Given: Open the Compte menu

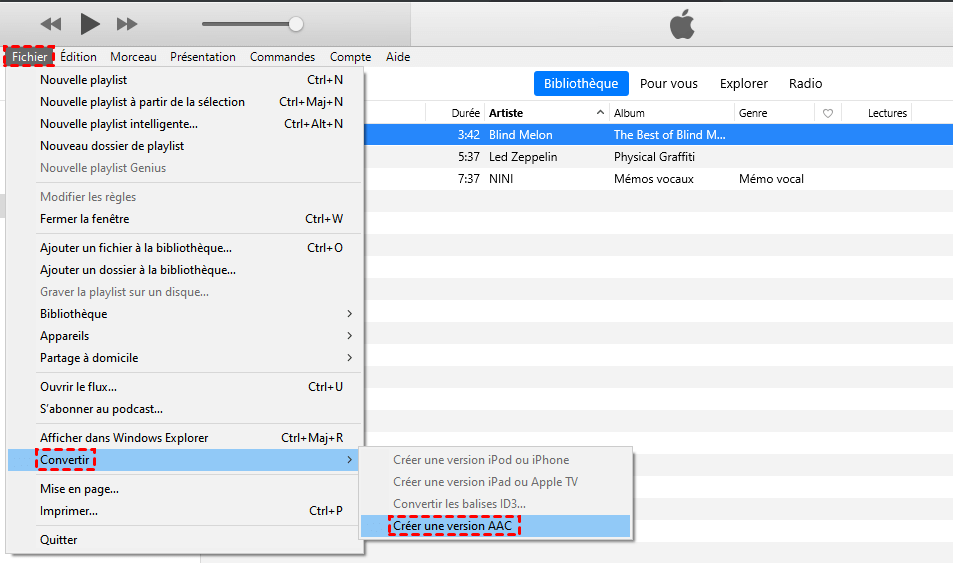Looking at the screenshot, I should click(351, 57).
